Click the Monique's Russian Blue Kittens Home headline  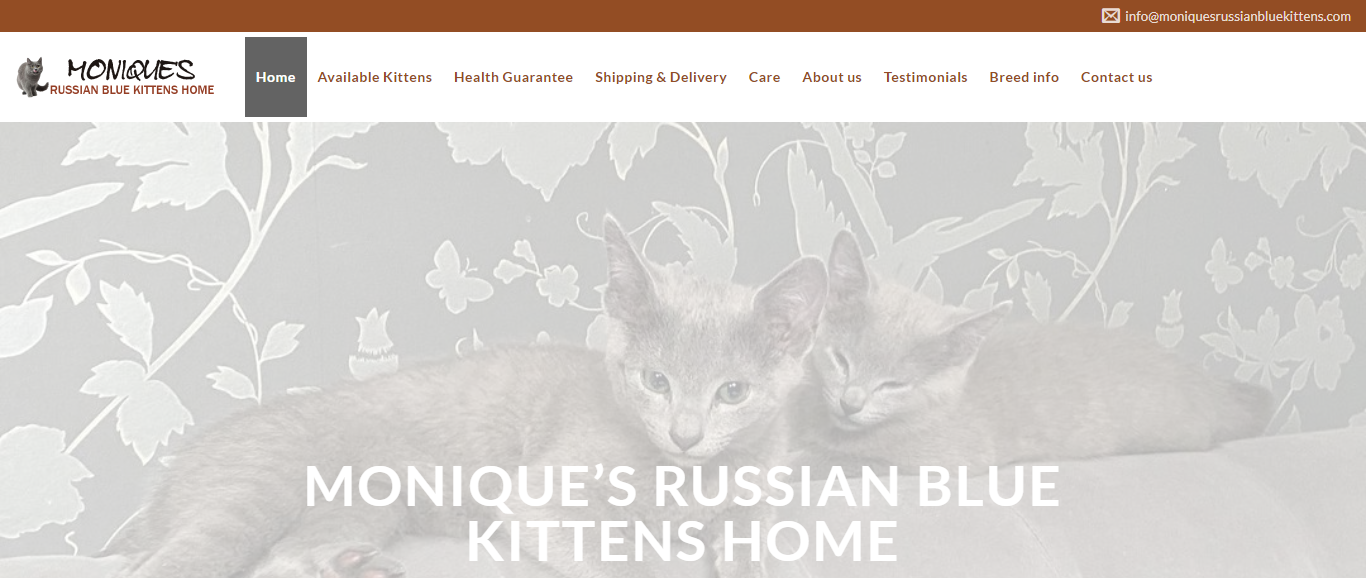(x=682, y=512)
